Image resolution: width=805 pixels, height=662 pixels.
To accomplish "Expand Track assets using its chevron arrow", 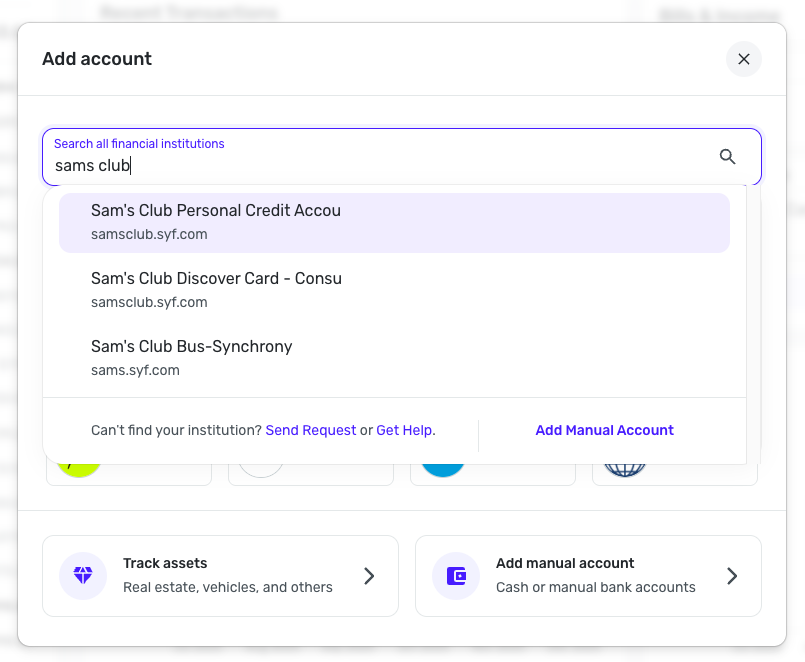I will pyautogui.click(x=369, y=576).
